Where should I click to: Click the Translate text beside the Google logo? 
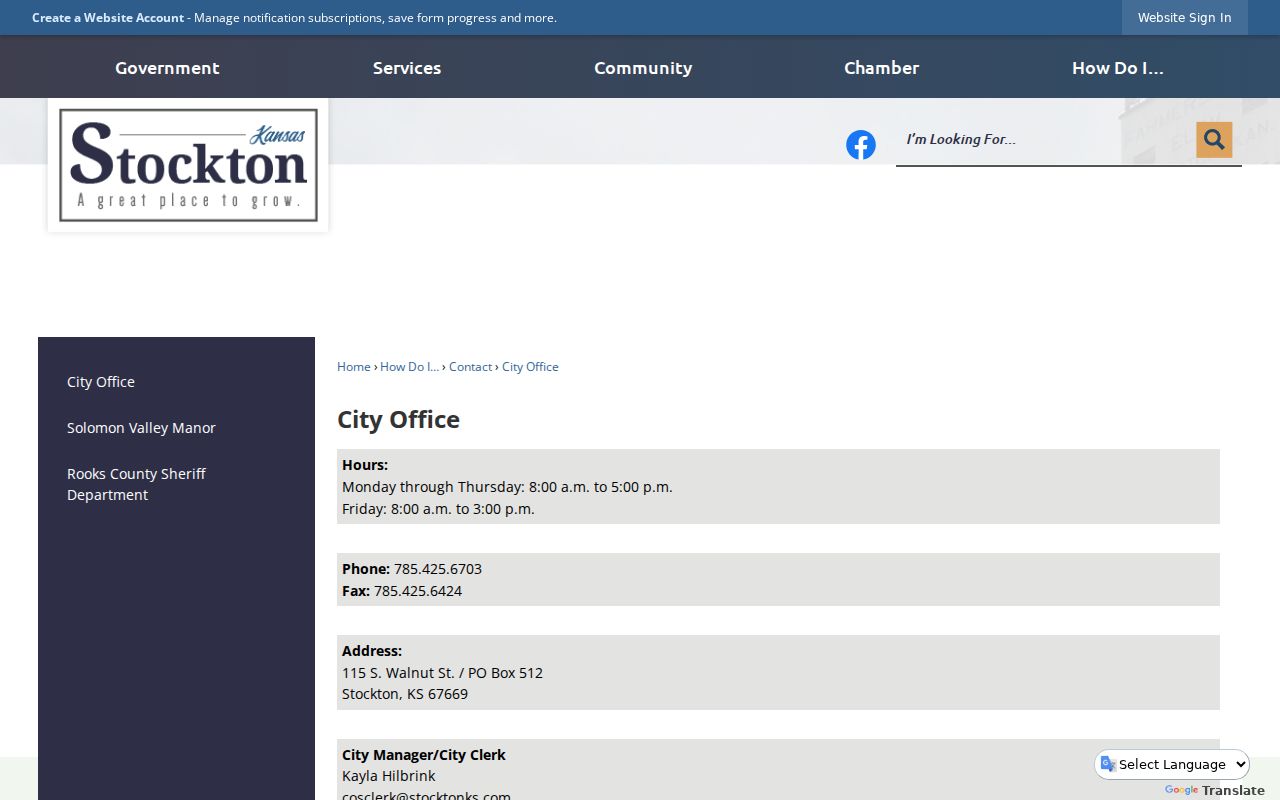1233,790
